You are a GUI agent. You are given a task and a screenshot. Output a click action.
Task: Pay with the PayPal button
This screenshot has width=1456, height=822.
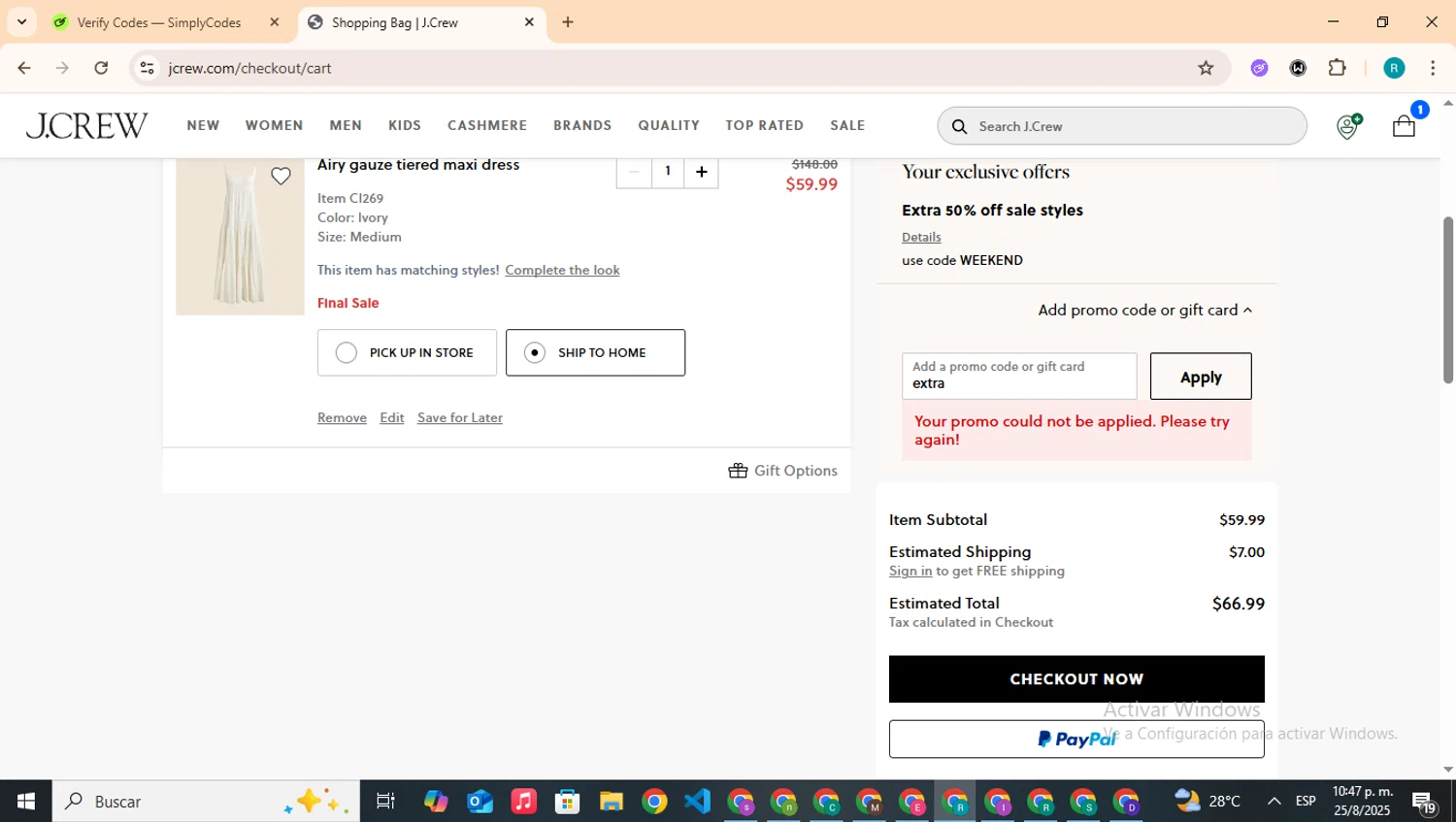tap(1076, 740)
